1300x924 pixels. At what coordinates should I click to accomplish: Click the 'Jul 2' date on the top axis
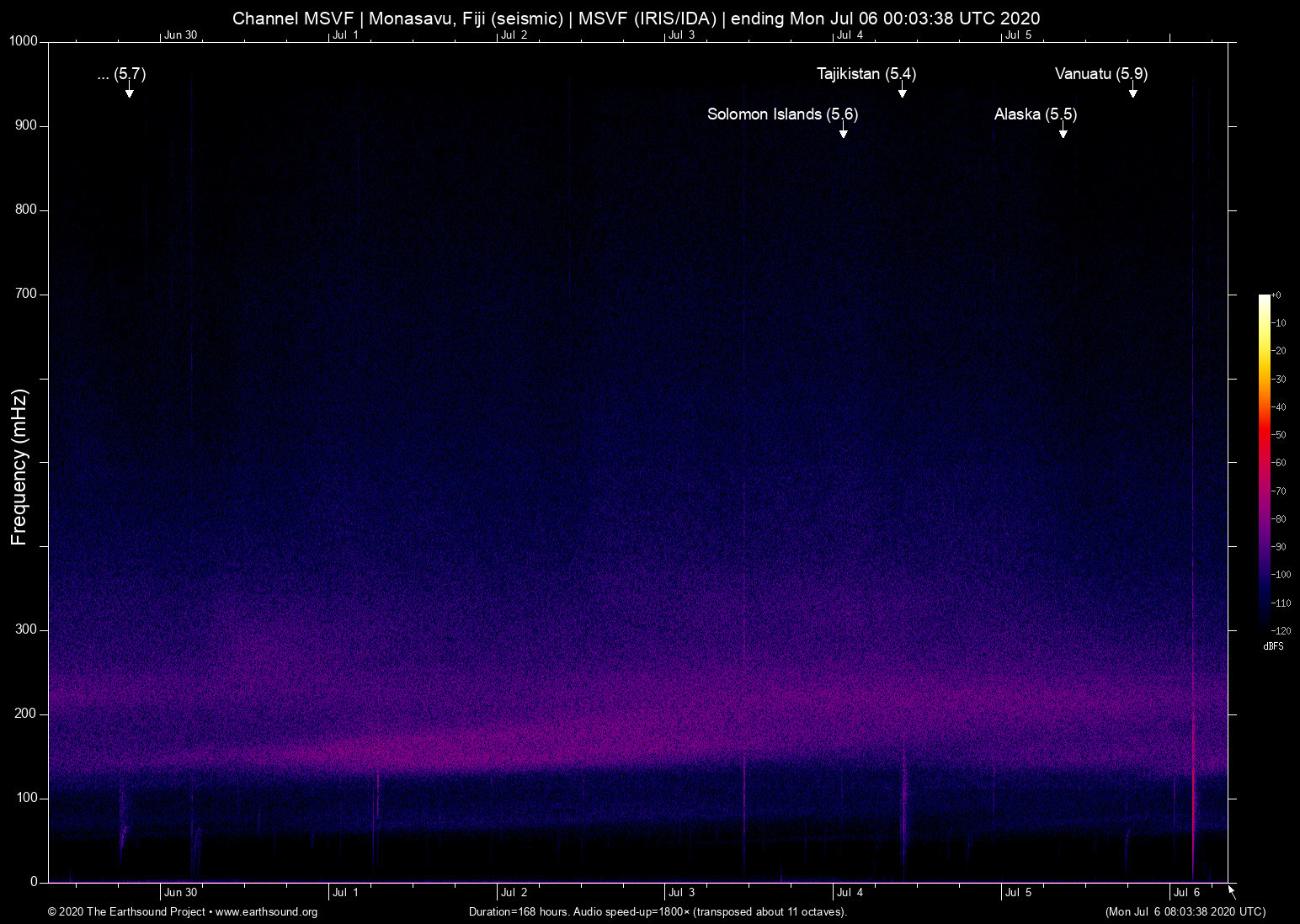(514, 35)
